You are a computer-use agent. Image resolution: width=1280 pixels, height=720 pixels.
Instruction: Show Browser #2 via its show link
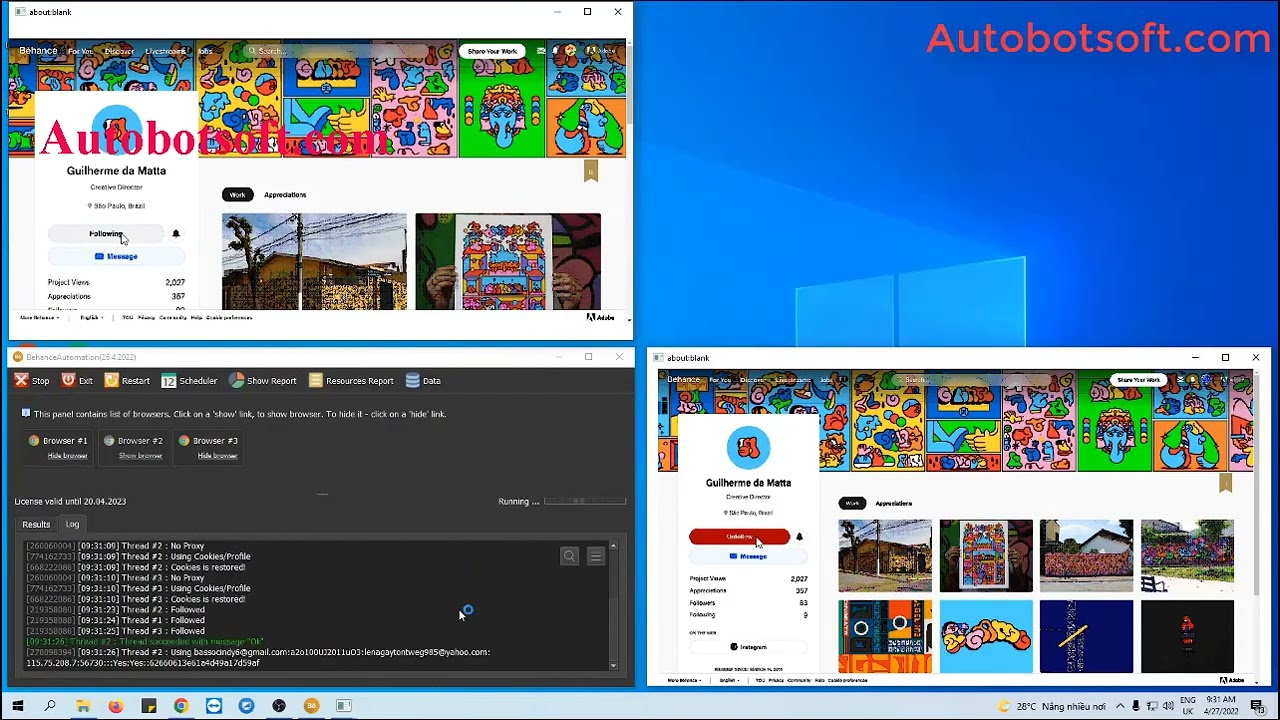click(x=140, y=456)
